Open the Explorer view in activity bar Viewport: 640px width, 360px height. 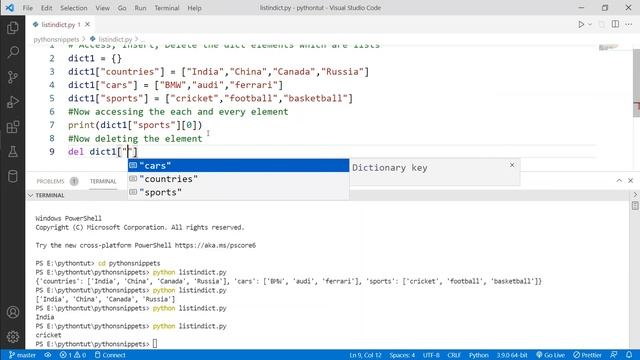[x=13, y=28]
